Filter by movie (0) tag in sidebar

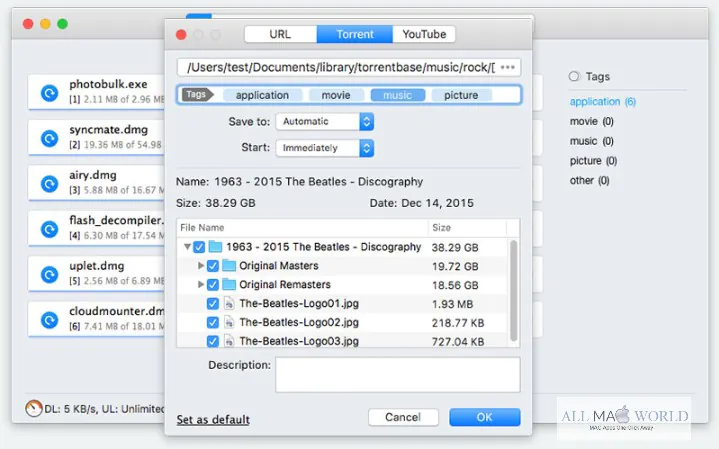pyautogui.click(x=592, y=121)
